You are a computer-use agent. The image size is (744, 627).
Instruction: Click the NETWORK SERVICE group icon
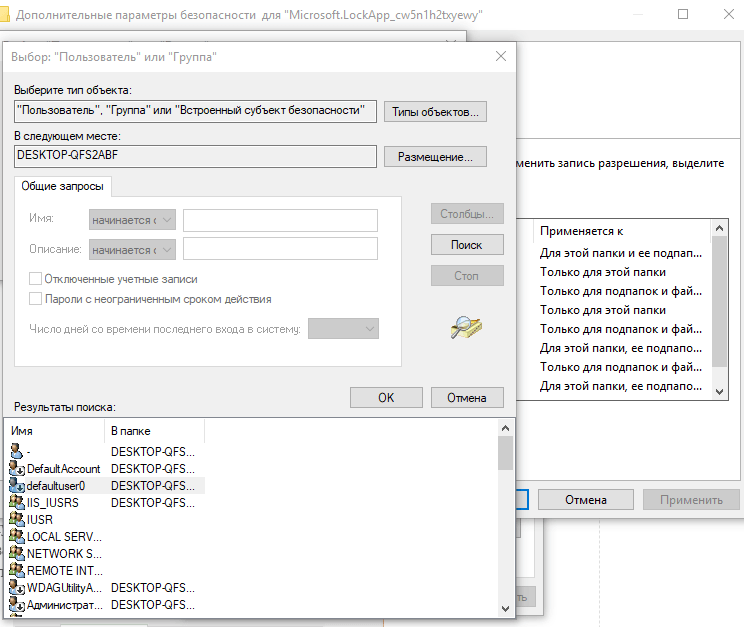[x=17, y=553]
